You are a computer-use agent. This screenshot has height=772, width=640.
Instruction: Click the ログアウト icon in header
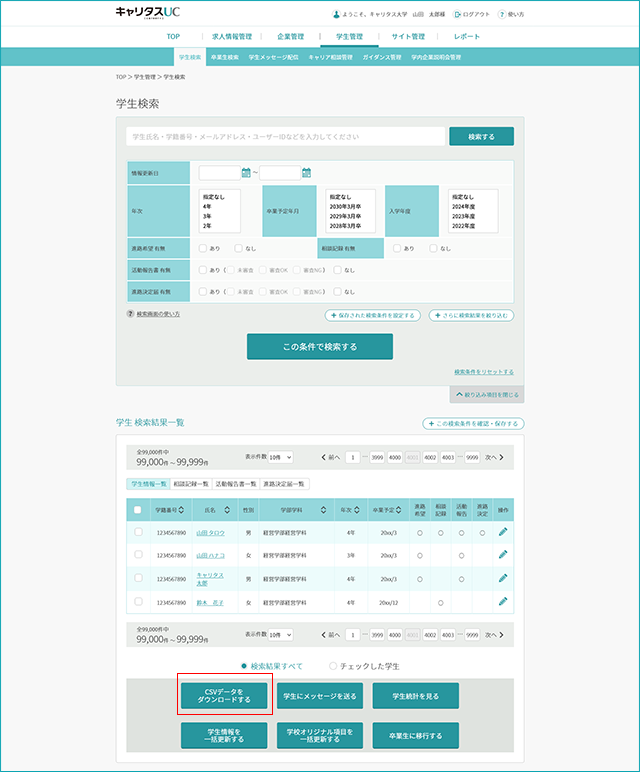457,14
